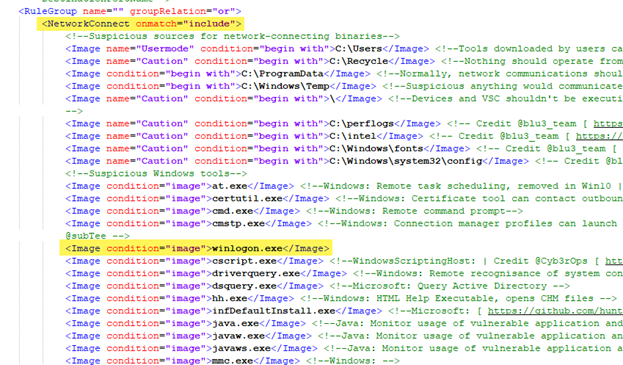Click the dsquery.exe image entry

tap(194, 286)
